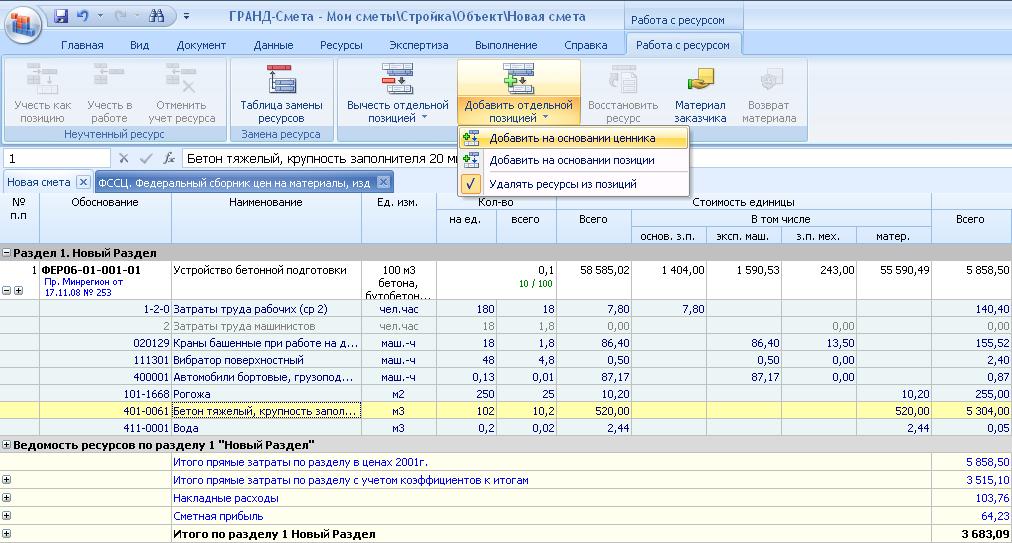The width and height of the screenshot is (1012, 543).
Task: Close the 'Новая смета' document tab
Action: 83,183
